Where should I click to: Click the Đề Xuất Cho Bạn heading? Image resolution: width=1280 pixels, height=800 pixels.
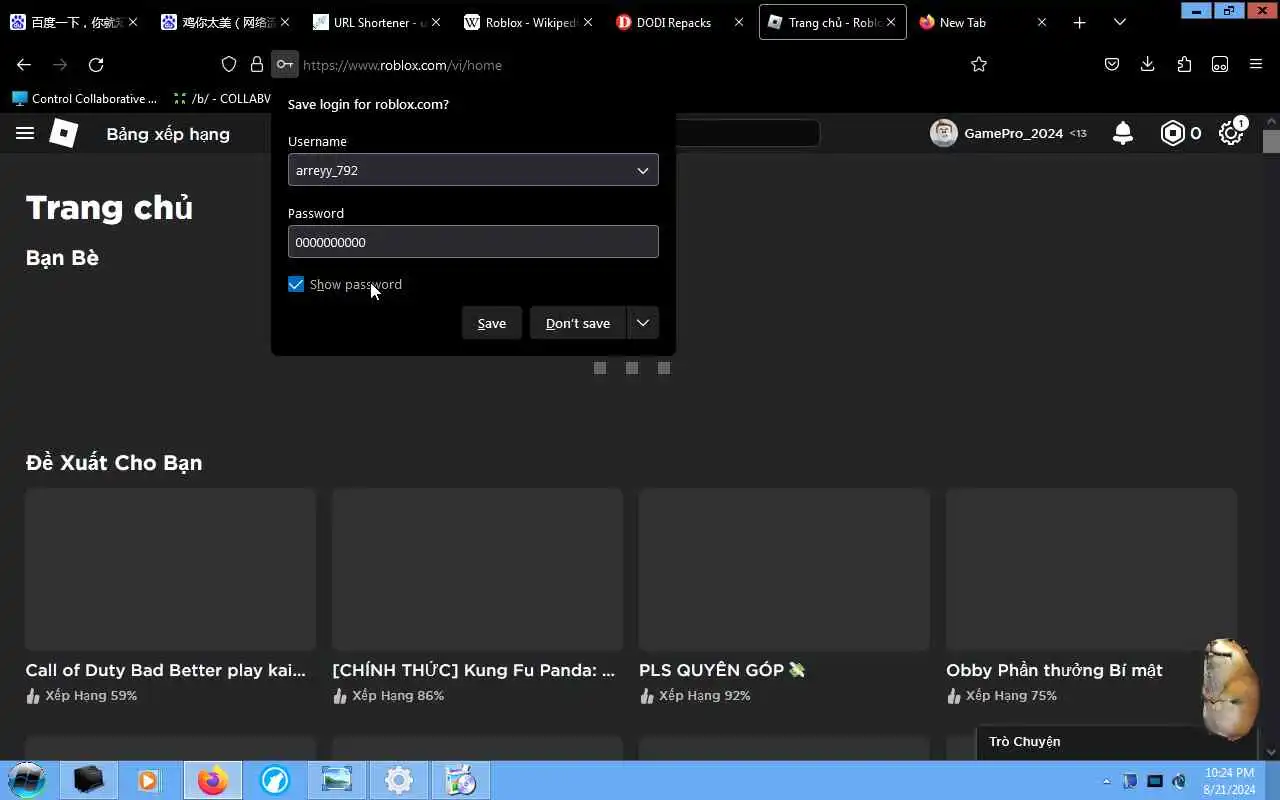114,463
